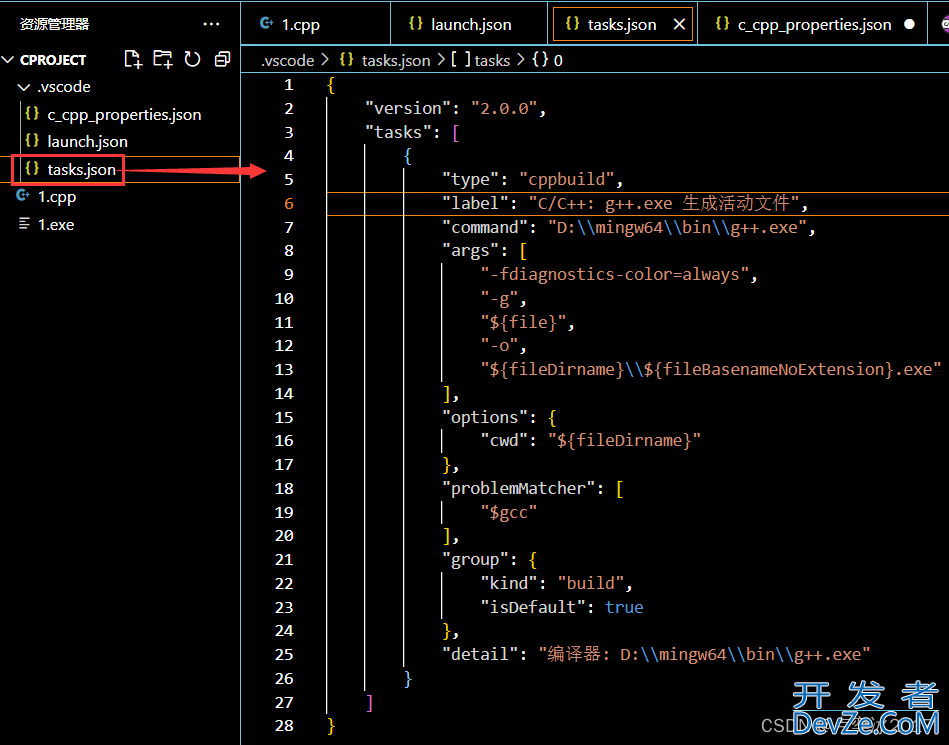Click the g++.exe path on the command line
Image resolution: width=949 pixels, height=745 pixels.
click(x=677, y=228)
